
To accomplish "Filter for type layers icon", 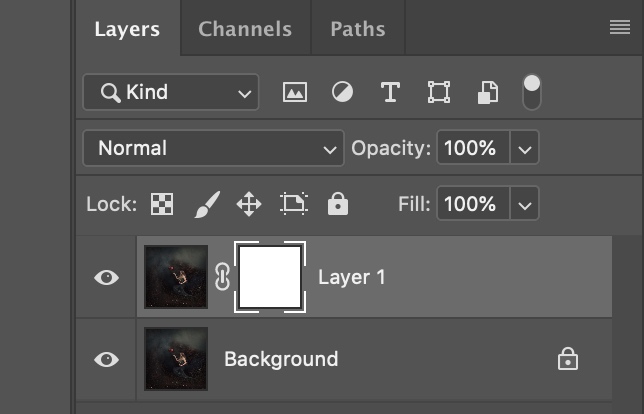I will point(390,92).
